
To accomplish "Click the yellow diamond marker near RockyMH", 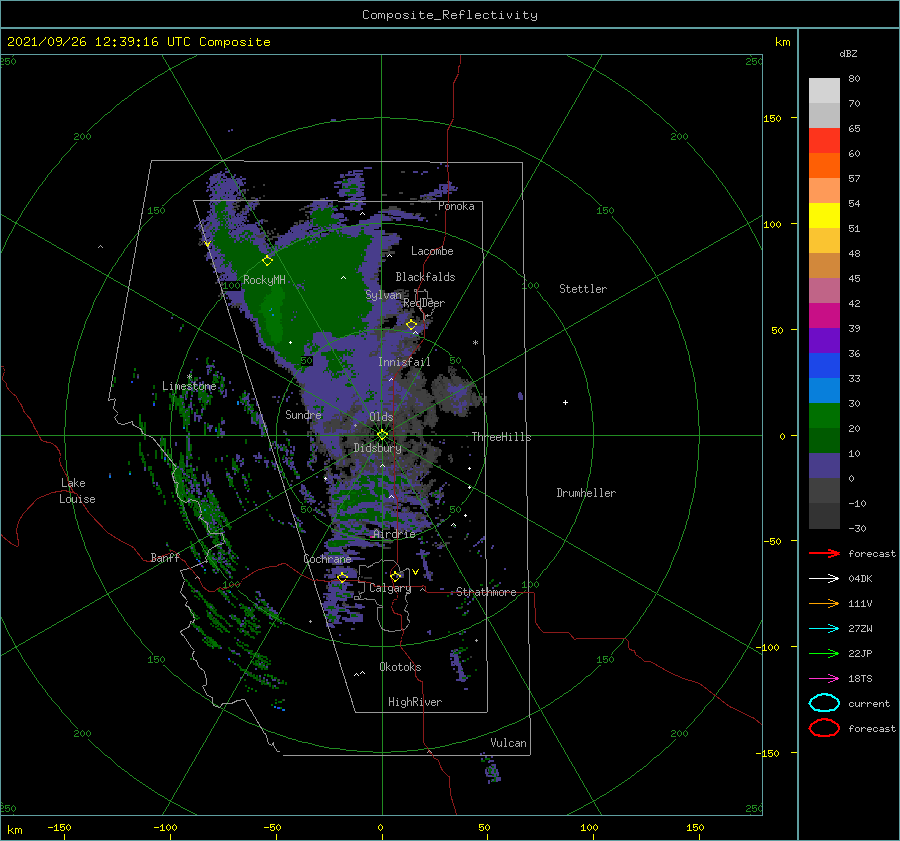I will click(x=267, y=261).
